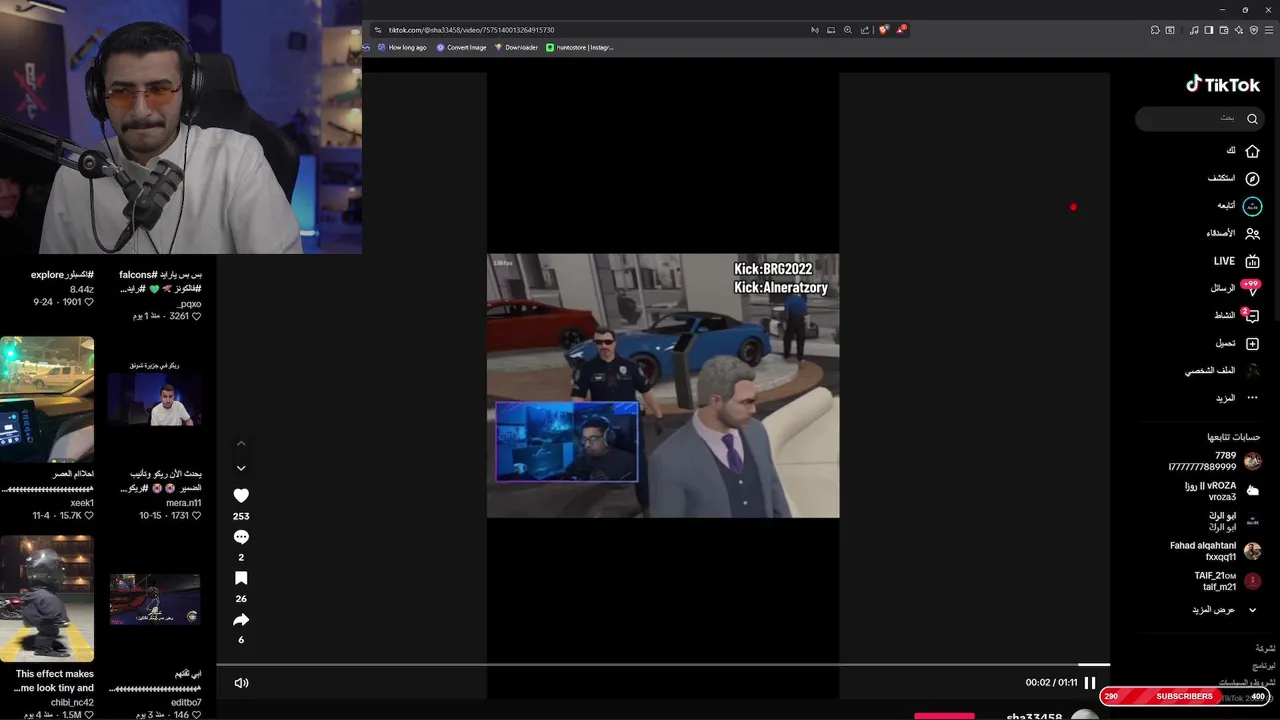Toggle the browser sidebar panel icon
The height and width of the screenshot is (720, 1280).
point(1209,30)
